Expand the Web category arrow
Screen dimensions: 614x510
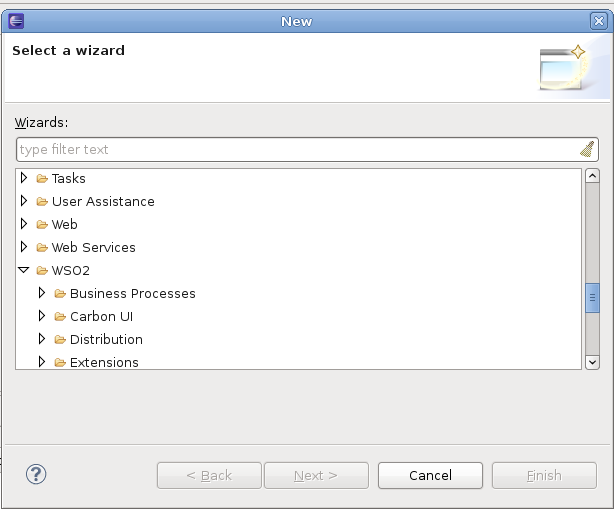coord(24,224)
